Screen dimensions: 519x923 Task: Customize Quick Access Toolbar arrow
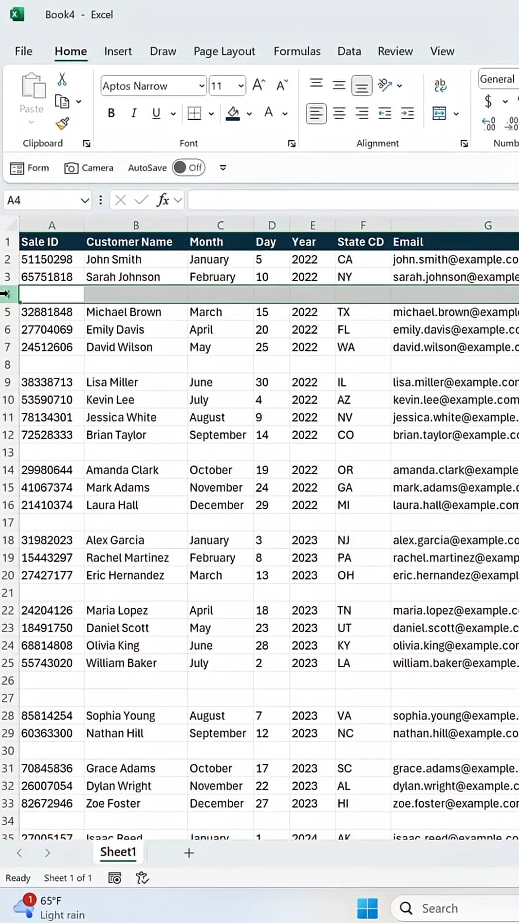[x=223, y=168]
